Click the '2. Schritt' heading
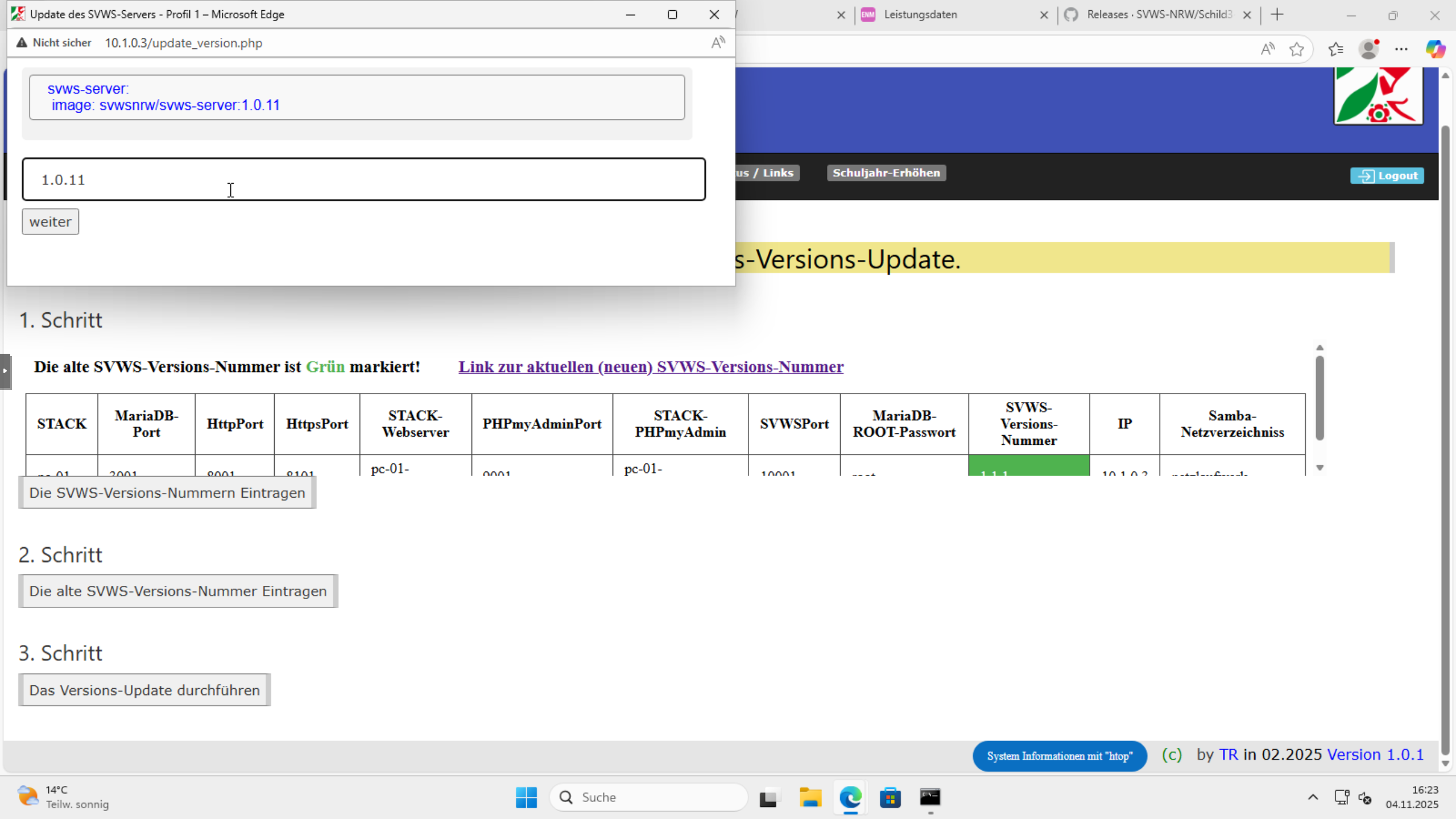Image resolution: width=1456 pixels, height=819 pixels. pos(60,555)
